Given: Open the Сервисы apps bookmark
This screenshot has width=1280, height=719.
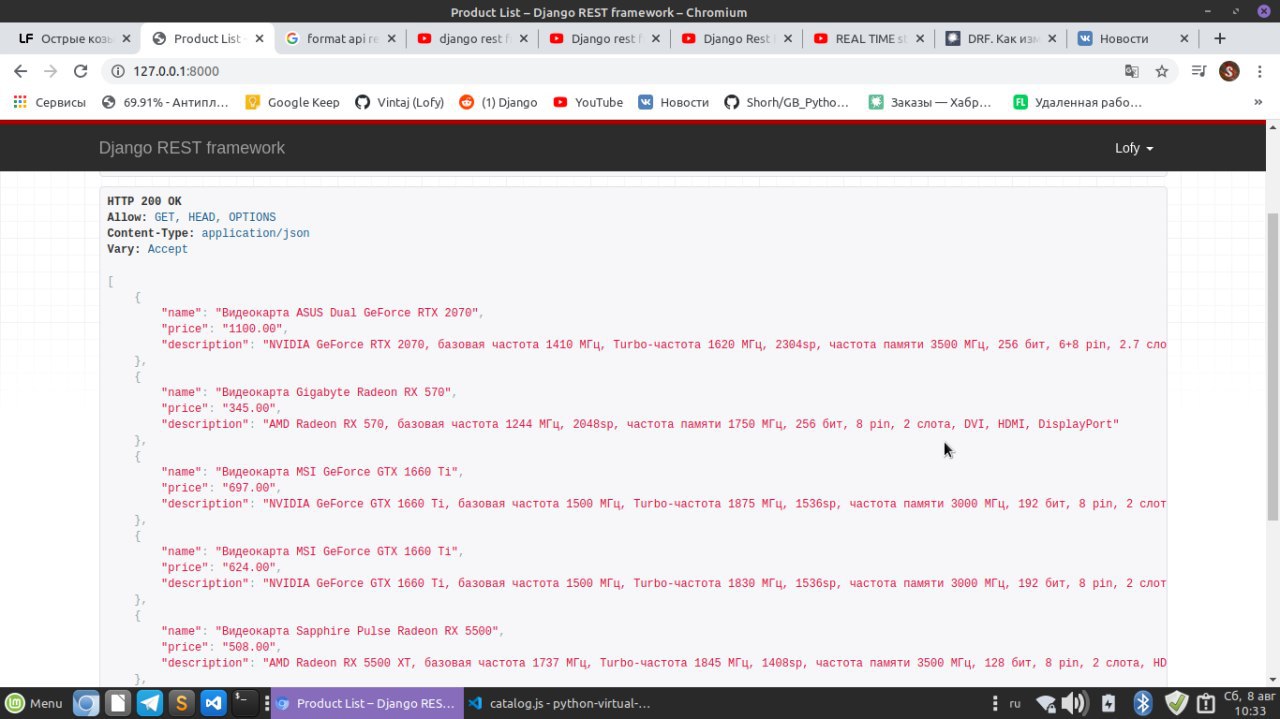Looking at the screenshot, I should pos(50,102).
